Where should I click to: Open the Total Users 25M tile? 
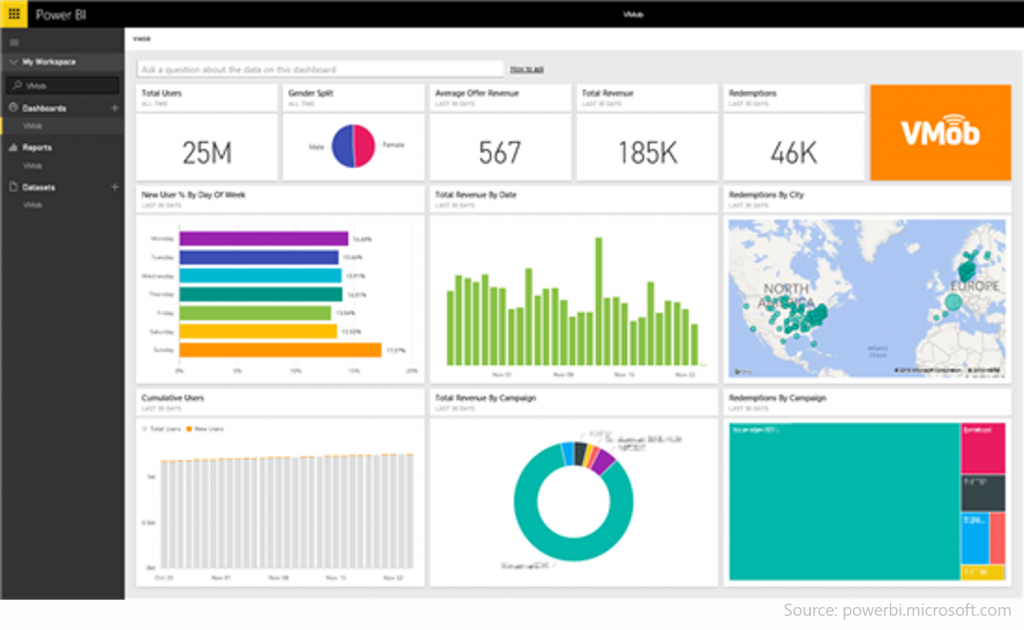pyautogui.click(x=207, y=152)
